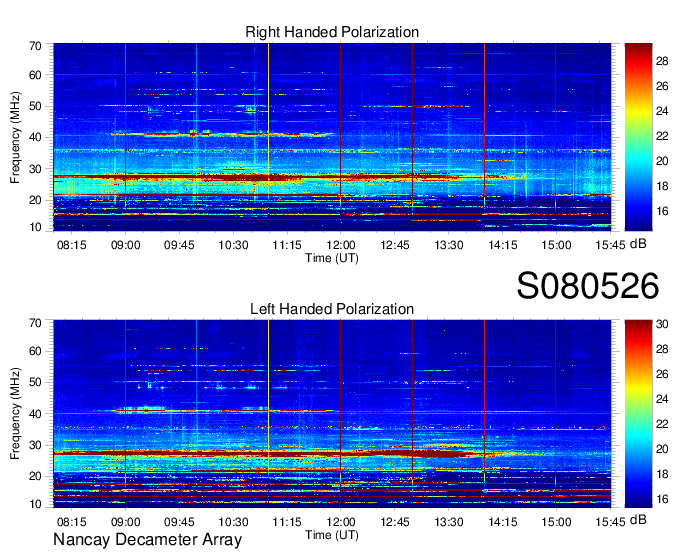The image size is (680, 552).
Task: Click the 15:45 tick on the lower time axis
Action: 610,522
